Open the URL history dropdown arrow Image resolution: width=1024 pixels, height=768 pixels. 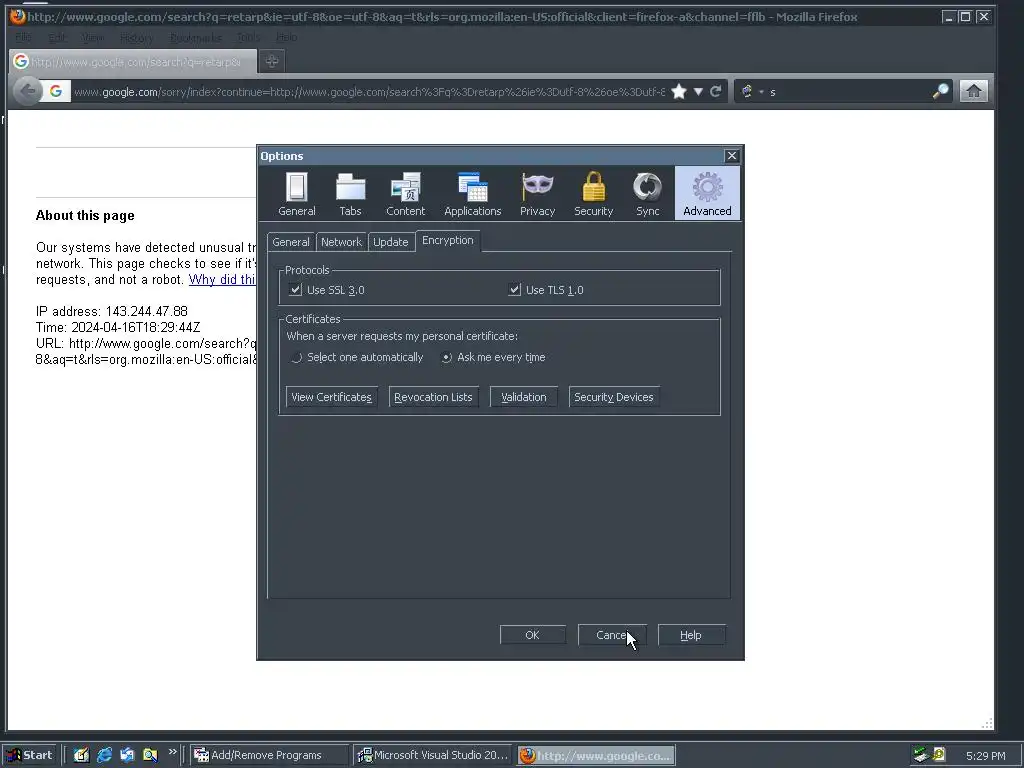698,91
